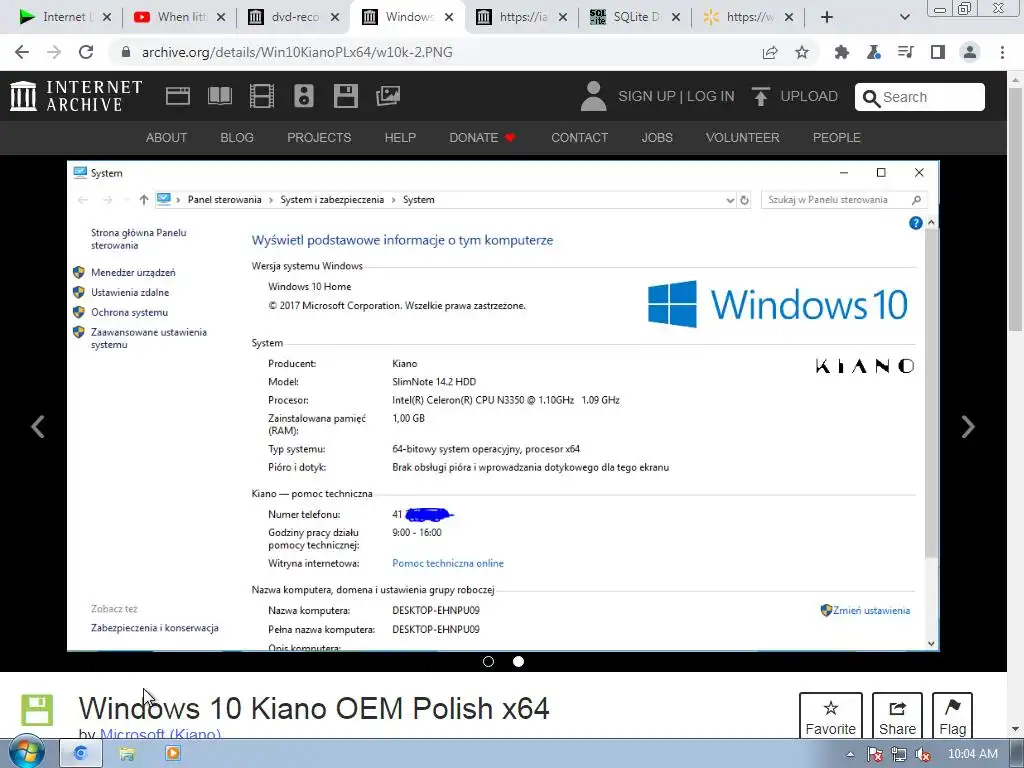The height and width of the screenshot is (768, 1024).
Task: Open the Windows Start orb
Action: point(26,753)
